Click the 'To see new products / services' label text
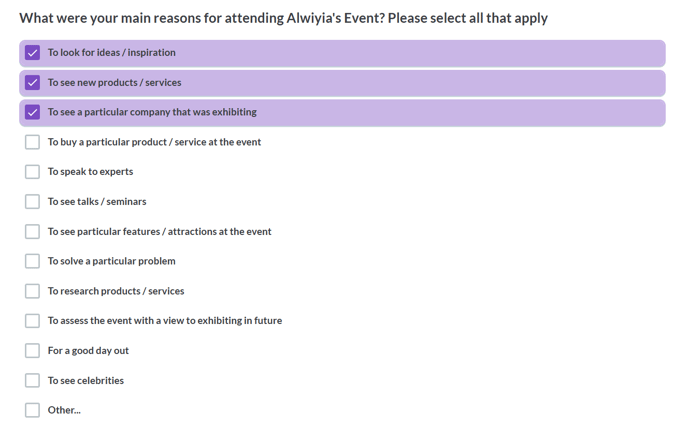Screen dimensions: 688x428 coord(114,83)
